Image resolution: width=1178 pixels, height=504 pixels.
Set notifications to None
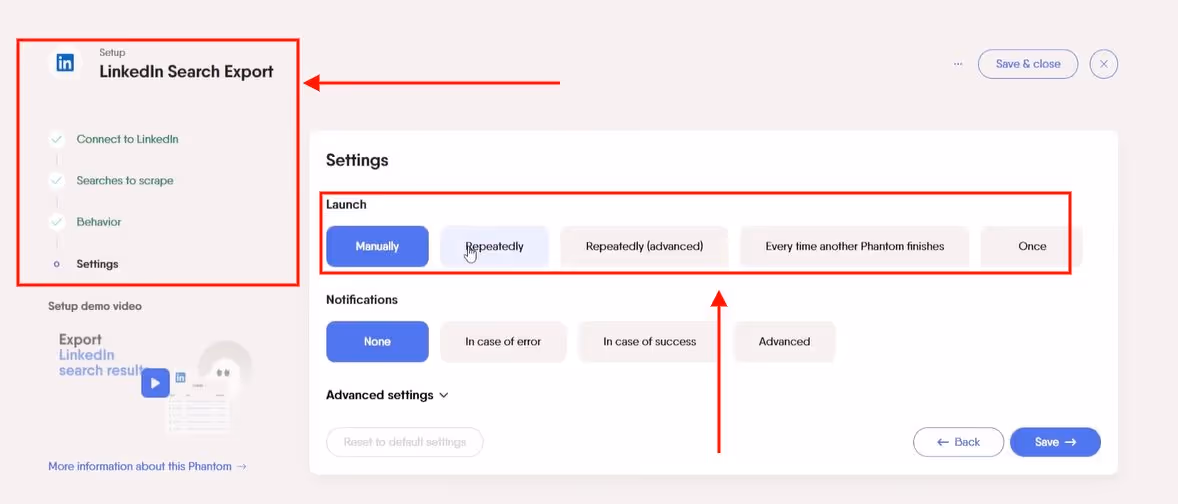click(377, 342)
